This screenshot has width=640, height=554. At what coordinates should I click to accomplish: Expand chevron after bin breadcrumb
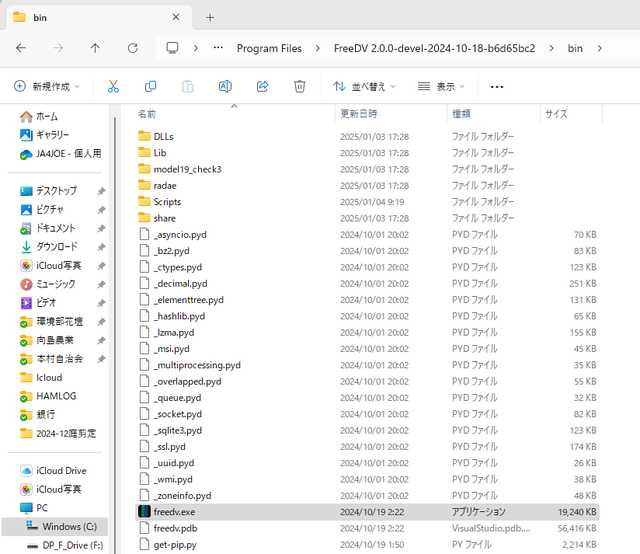599,48
